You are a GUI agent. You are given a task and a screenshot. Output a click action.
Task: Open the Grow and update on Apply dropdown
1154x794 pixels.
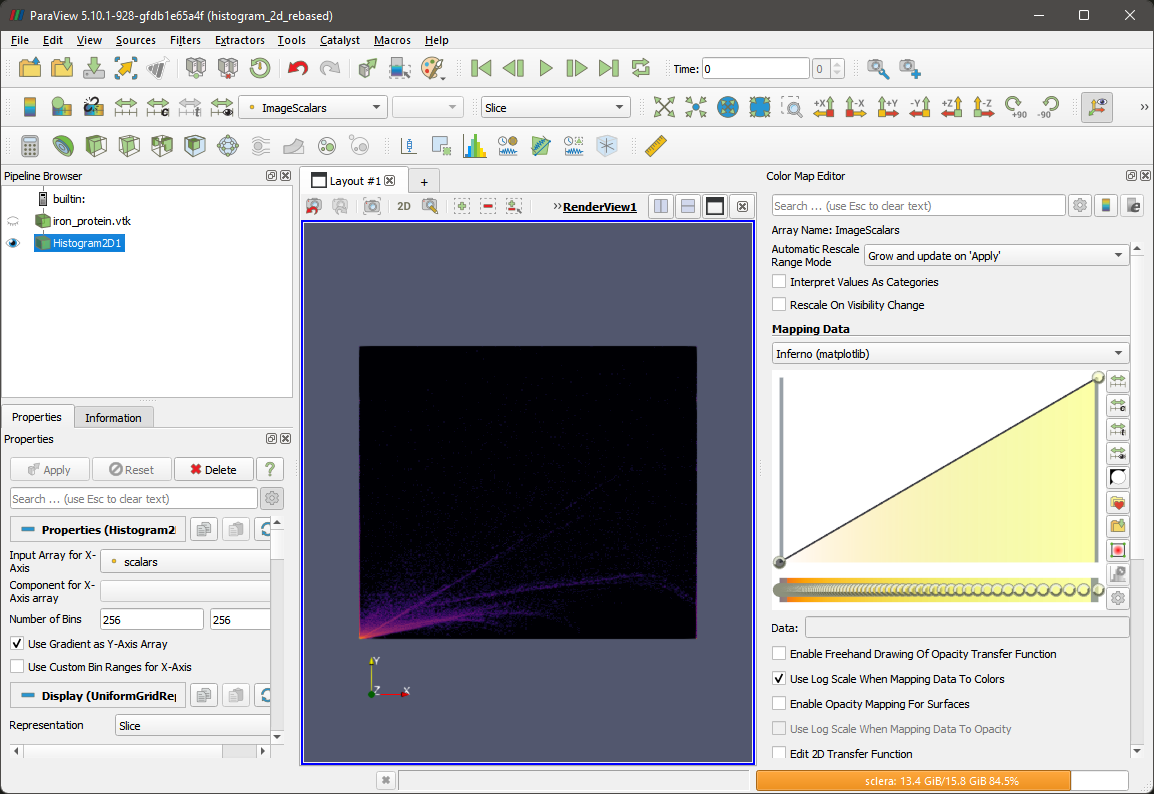995,255
